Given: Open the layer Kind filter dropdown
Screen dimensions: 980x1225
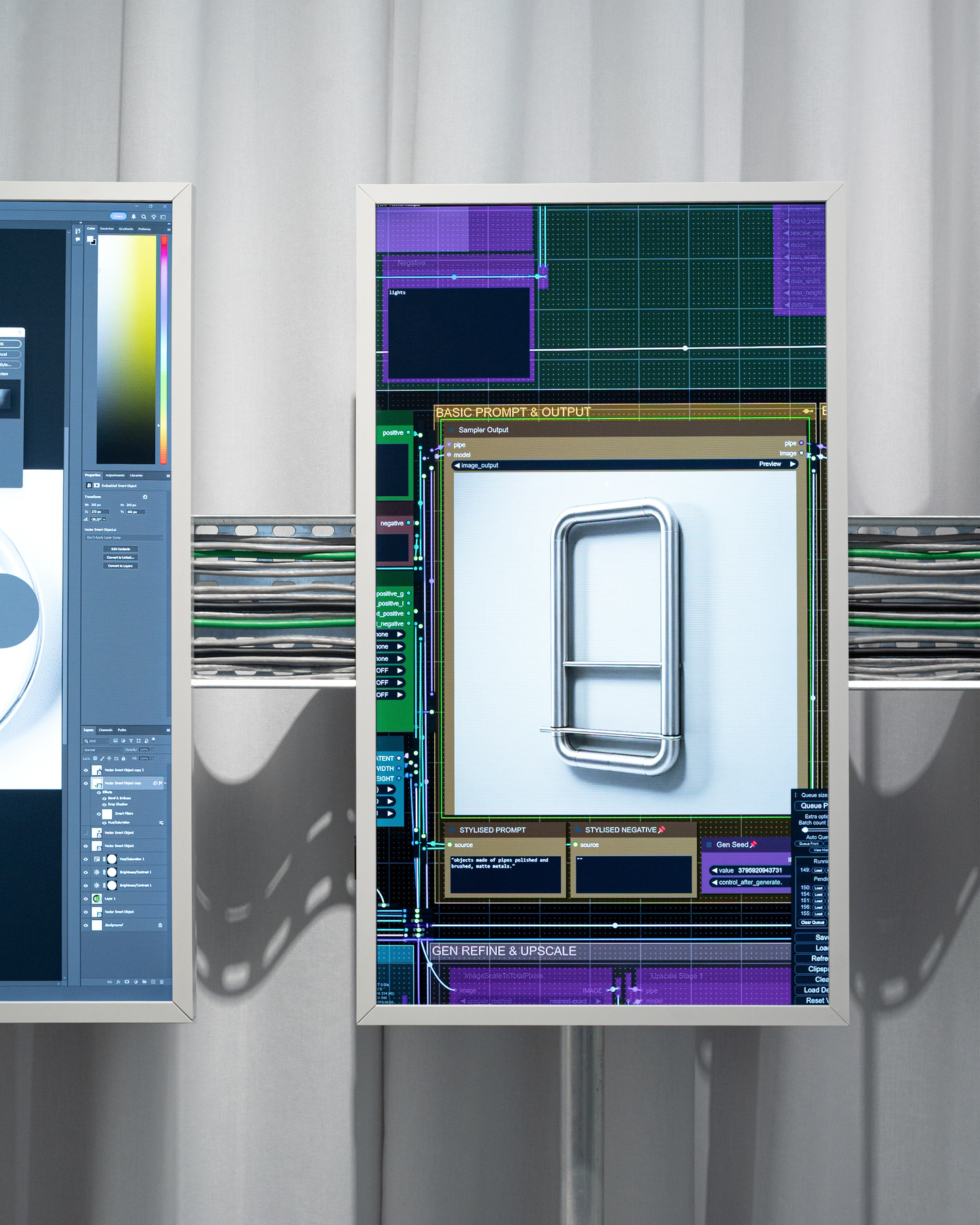Looking at the screenshot, I should [x=96, y=740].
